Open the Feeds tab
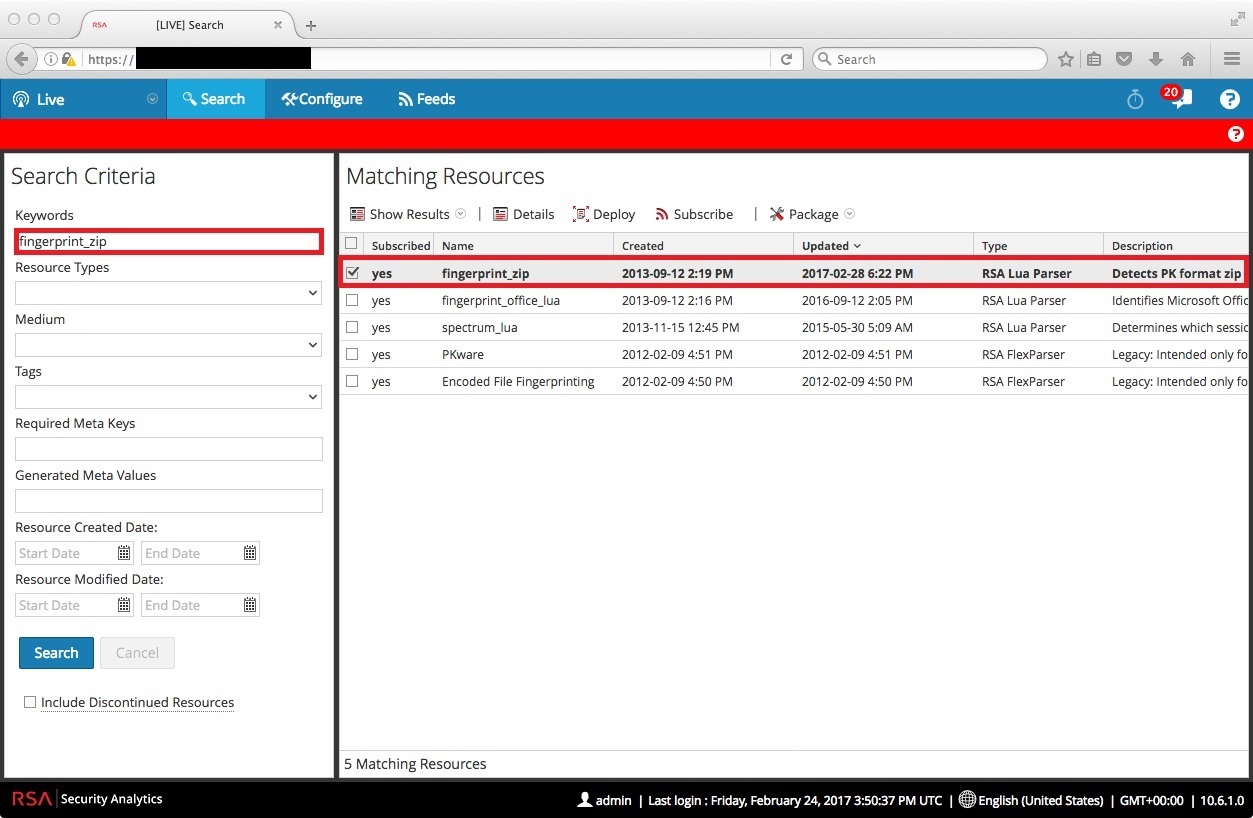This screenshot has width=1253, height=818. pyautogui.click(x=426, y=99)
